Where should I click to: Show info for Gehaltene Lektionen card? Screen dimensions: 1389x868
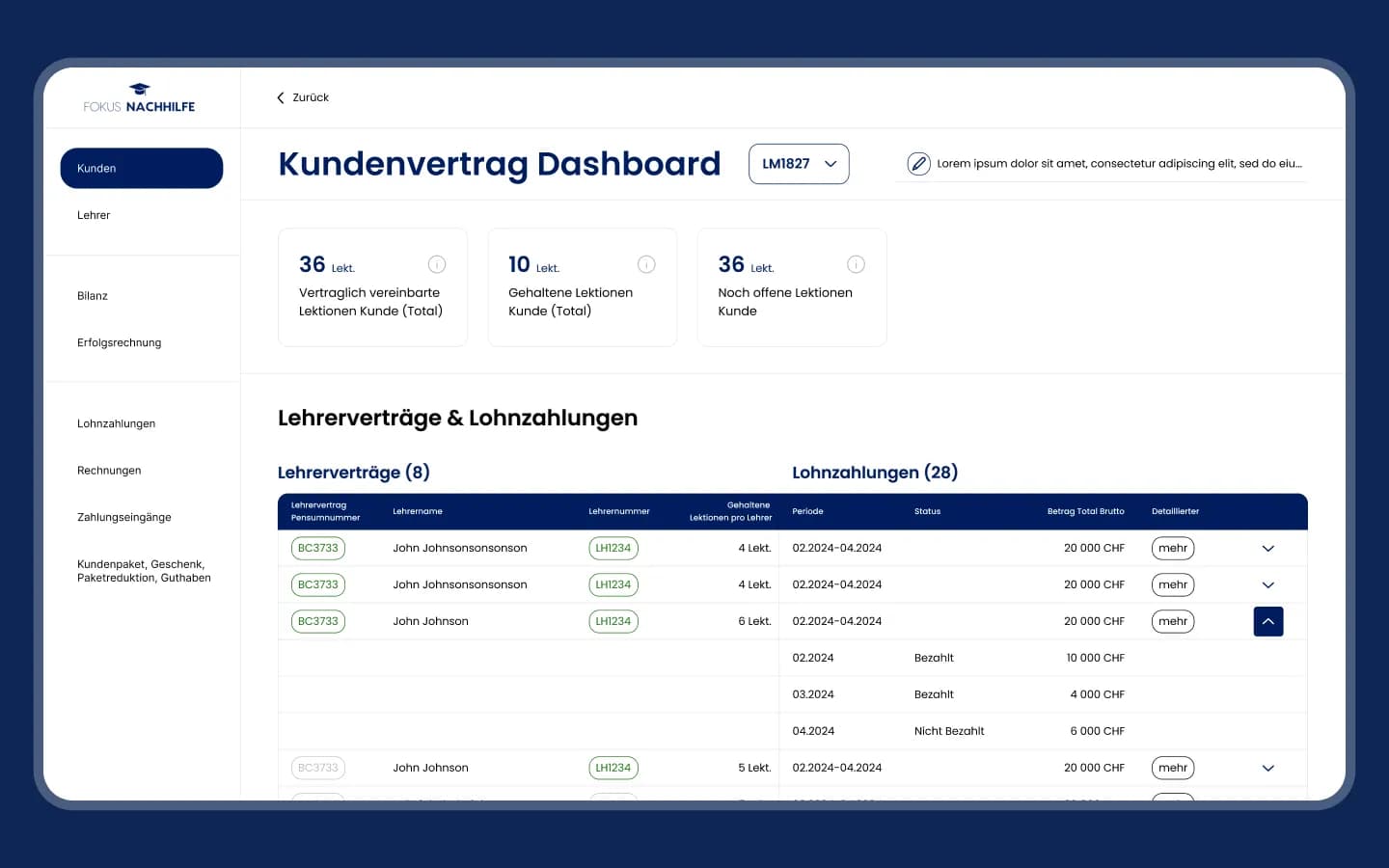click(646, 264)
